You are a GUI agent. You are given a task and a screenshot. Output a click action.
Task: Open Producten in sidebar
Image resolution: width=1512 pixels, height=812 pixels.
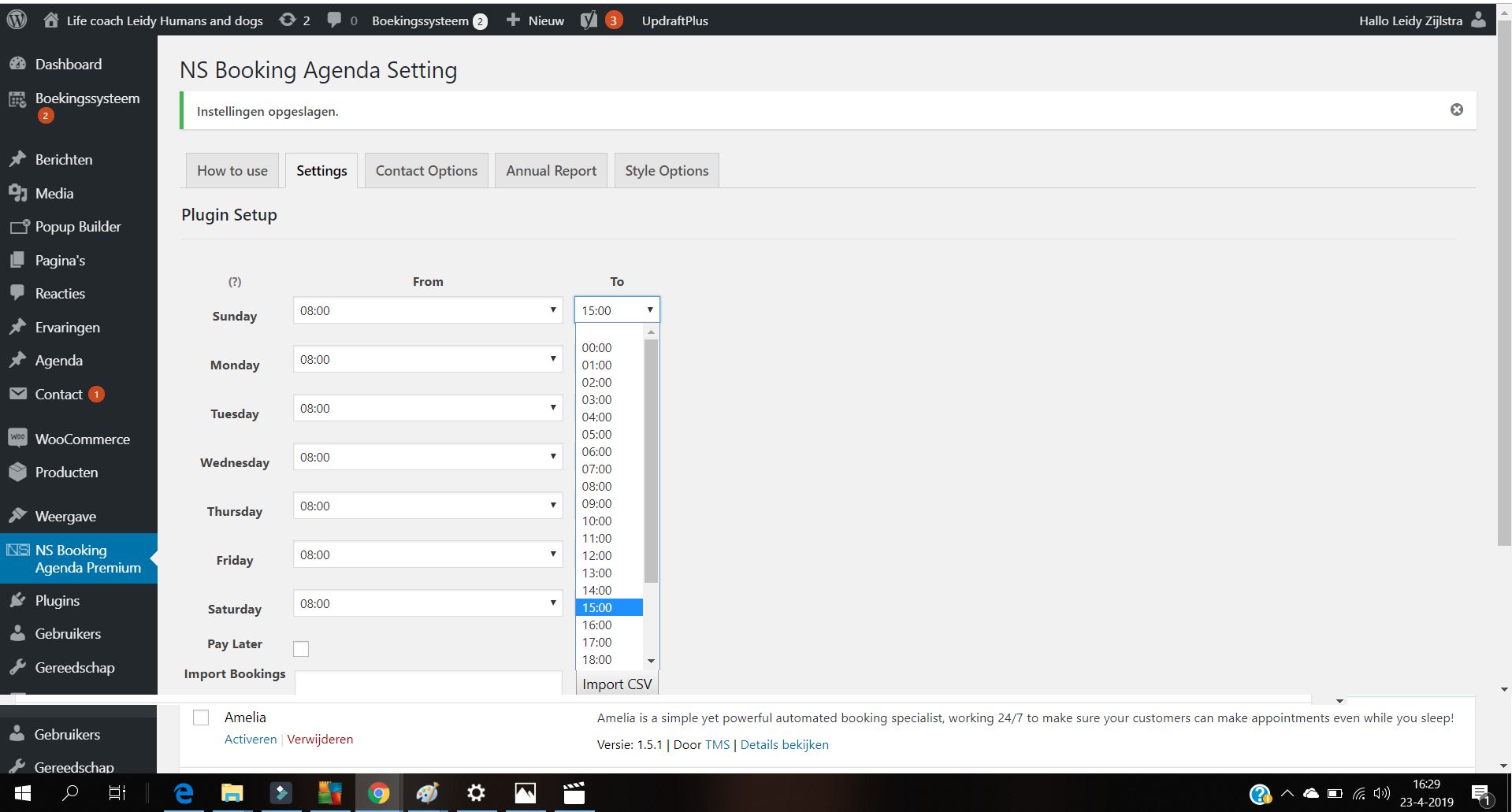coord(67,473)
